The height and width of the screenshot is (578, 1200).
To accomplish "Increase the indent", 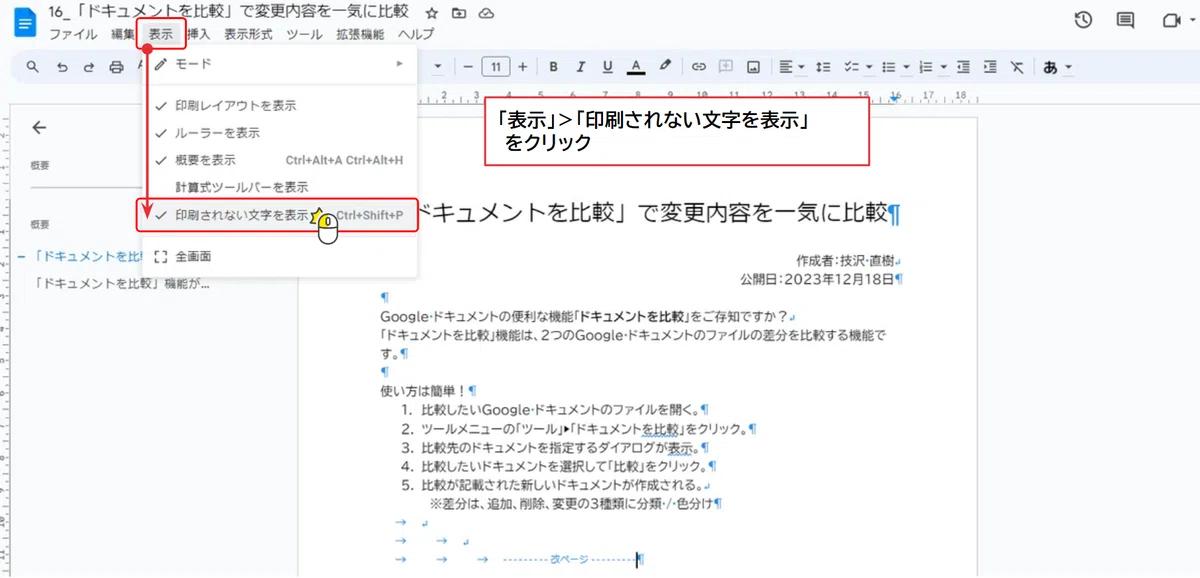I will (989, 67).
